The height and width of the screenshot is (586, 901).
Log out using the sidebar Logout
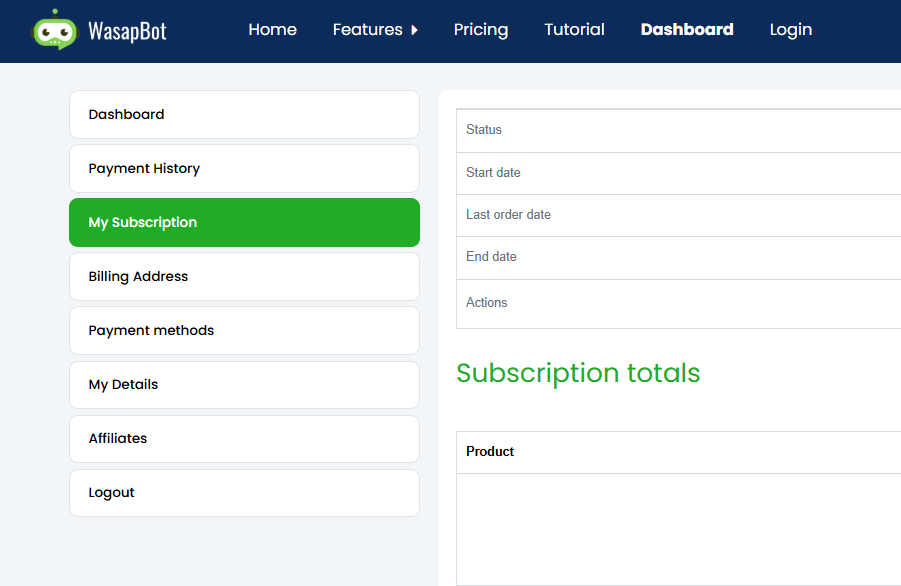pyautogui.click(x=244, y=493)
